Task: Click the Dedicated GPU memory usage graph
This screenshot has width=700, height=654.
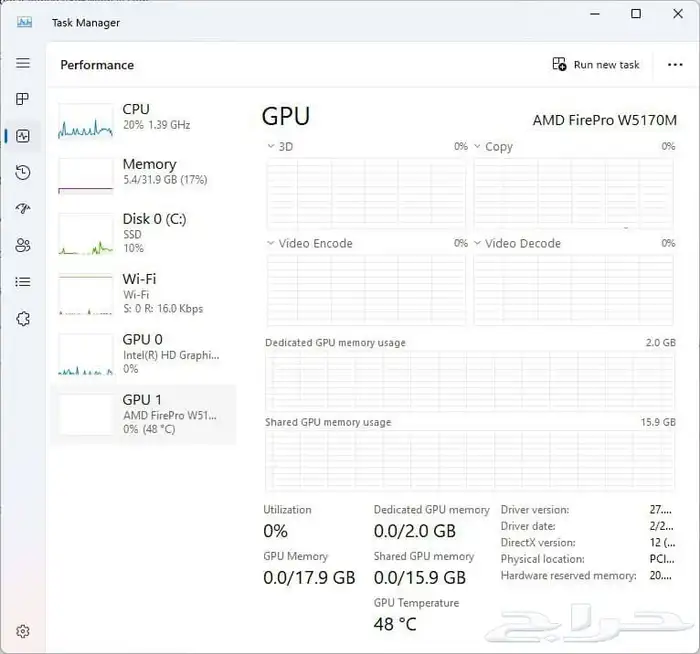Action: click(x=470, y=380)
